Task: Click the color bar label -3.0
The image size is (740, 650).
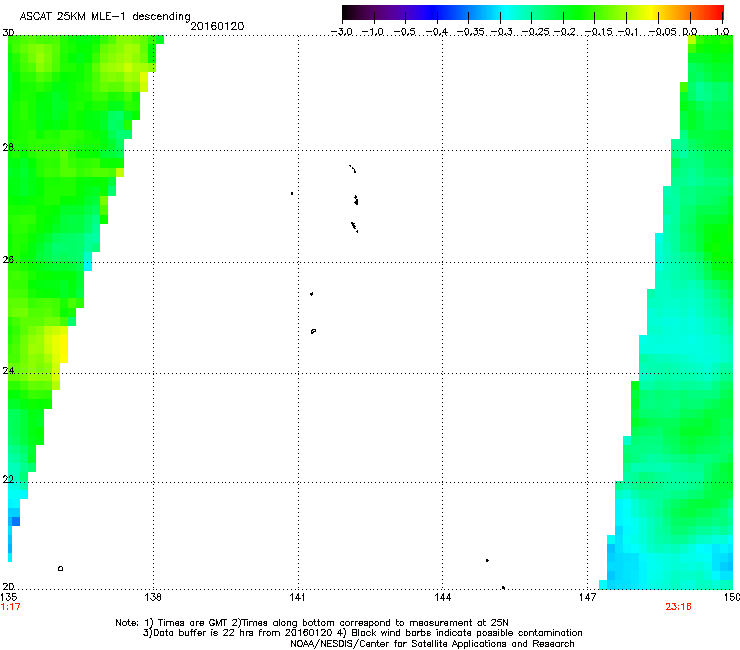Action: [342, 32]
